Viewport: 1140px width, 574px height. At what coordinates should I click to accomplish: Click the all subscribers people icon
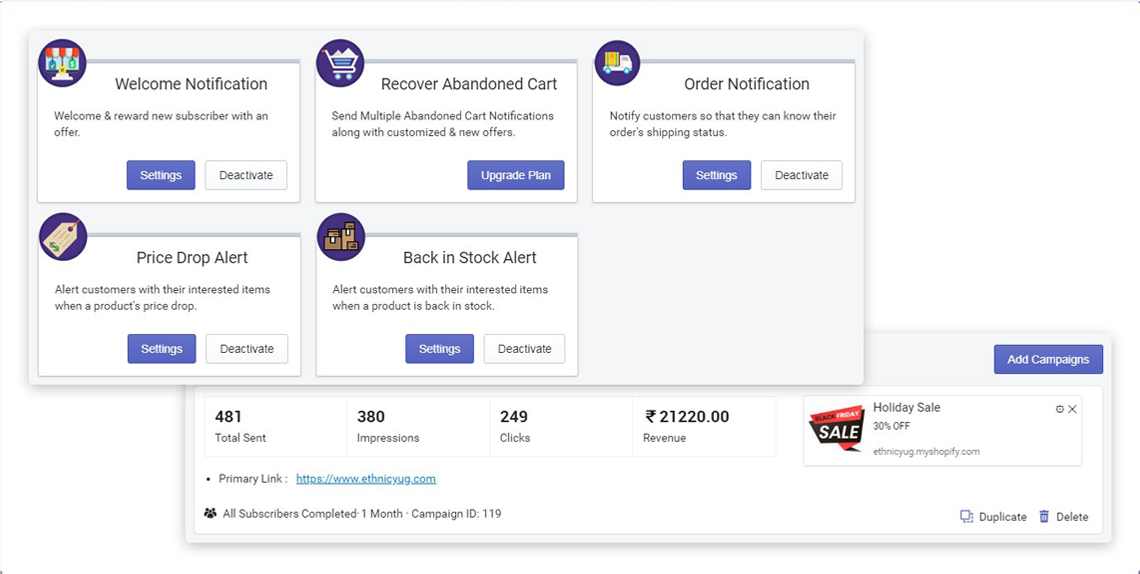[210, 514]
